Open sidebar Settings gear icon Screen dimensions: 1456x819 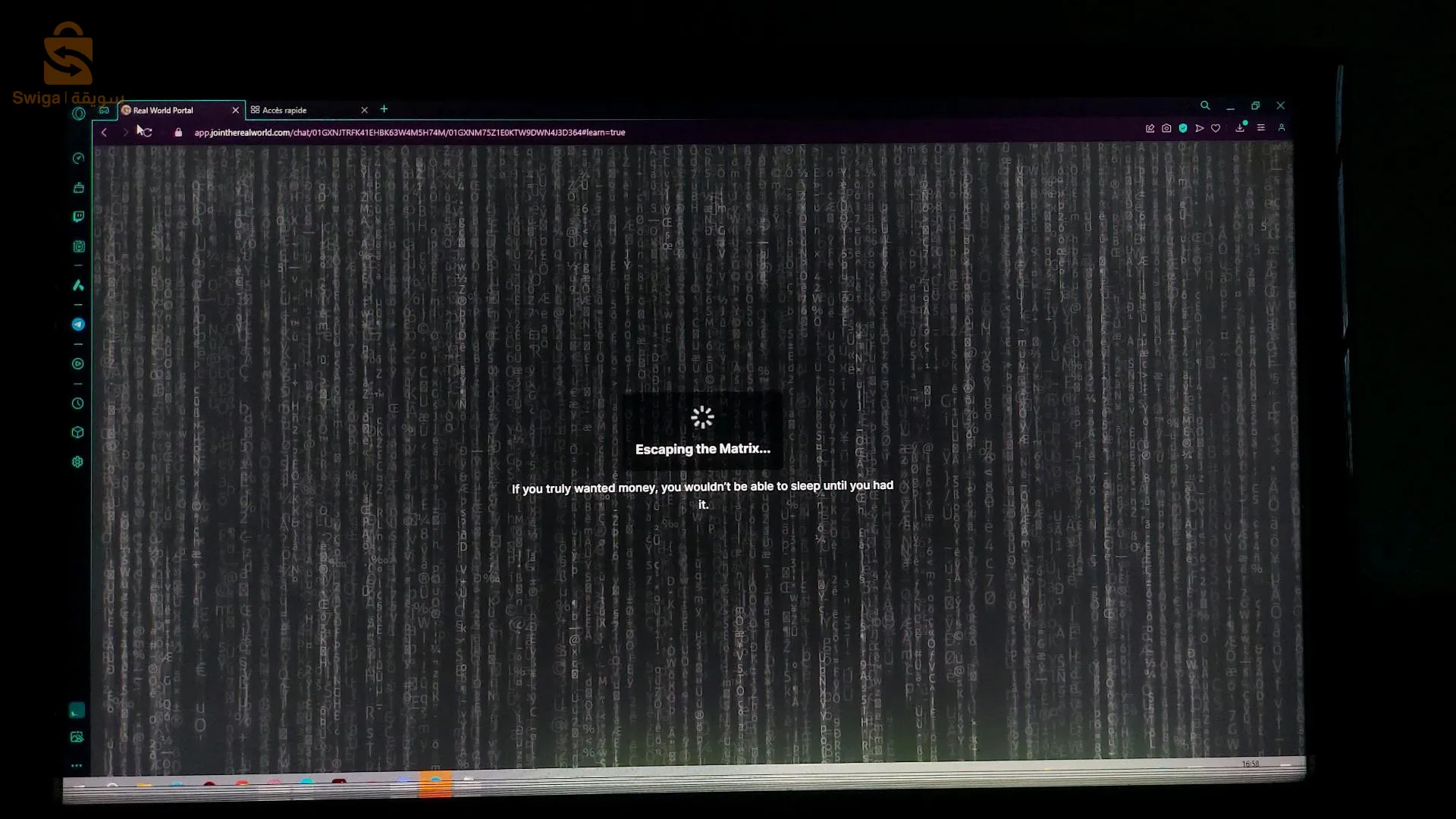(x=77, y=462)
